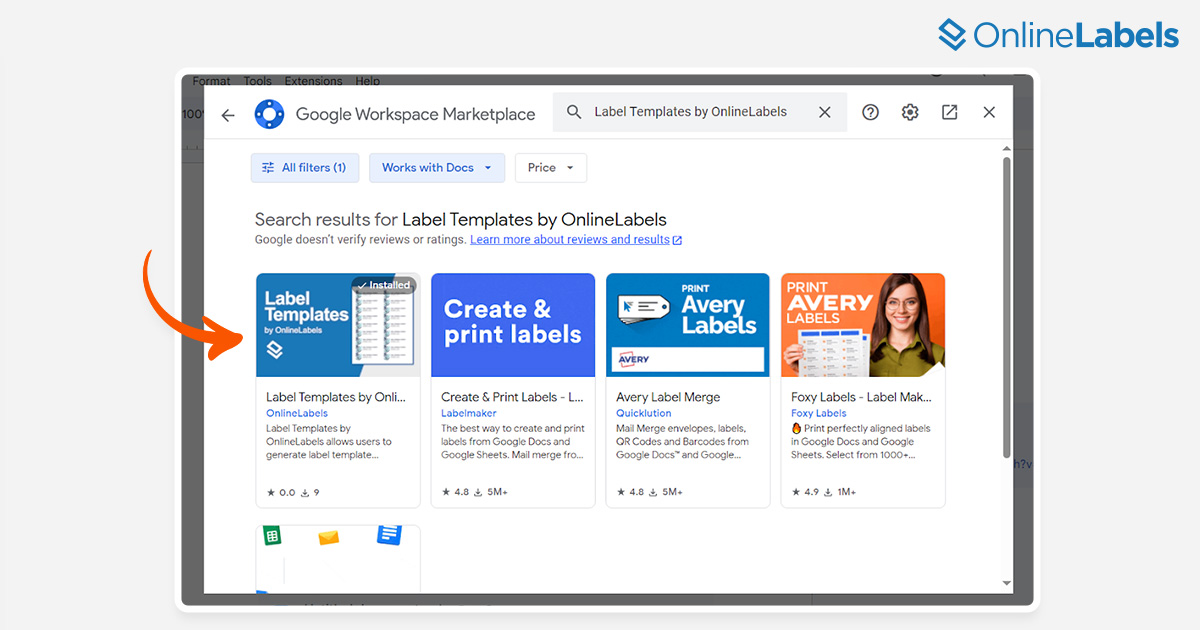Screen dimensions: 1200x630
Task: Select the Avery Label Merge card title
Action: click(668, 397)
